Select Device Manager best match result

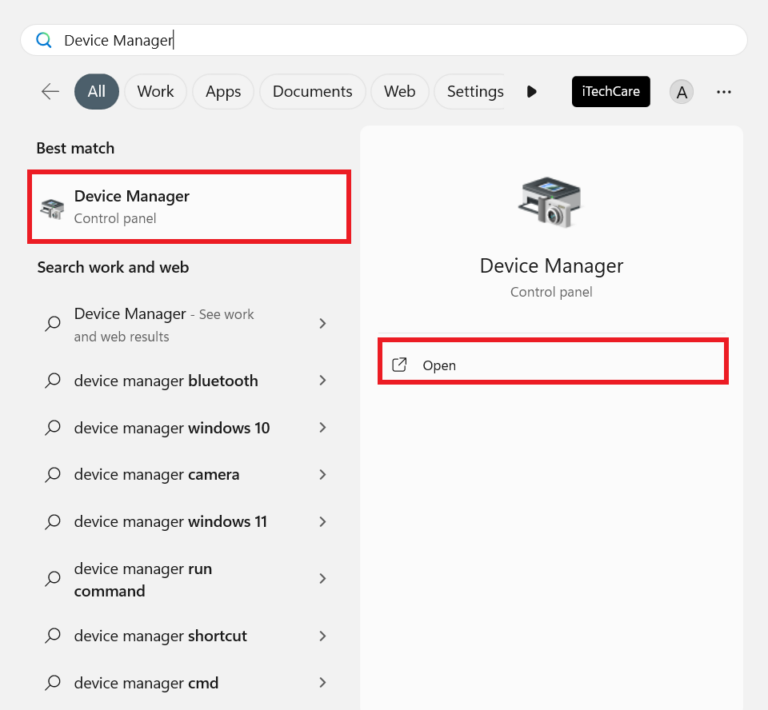tap(190, 207)
